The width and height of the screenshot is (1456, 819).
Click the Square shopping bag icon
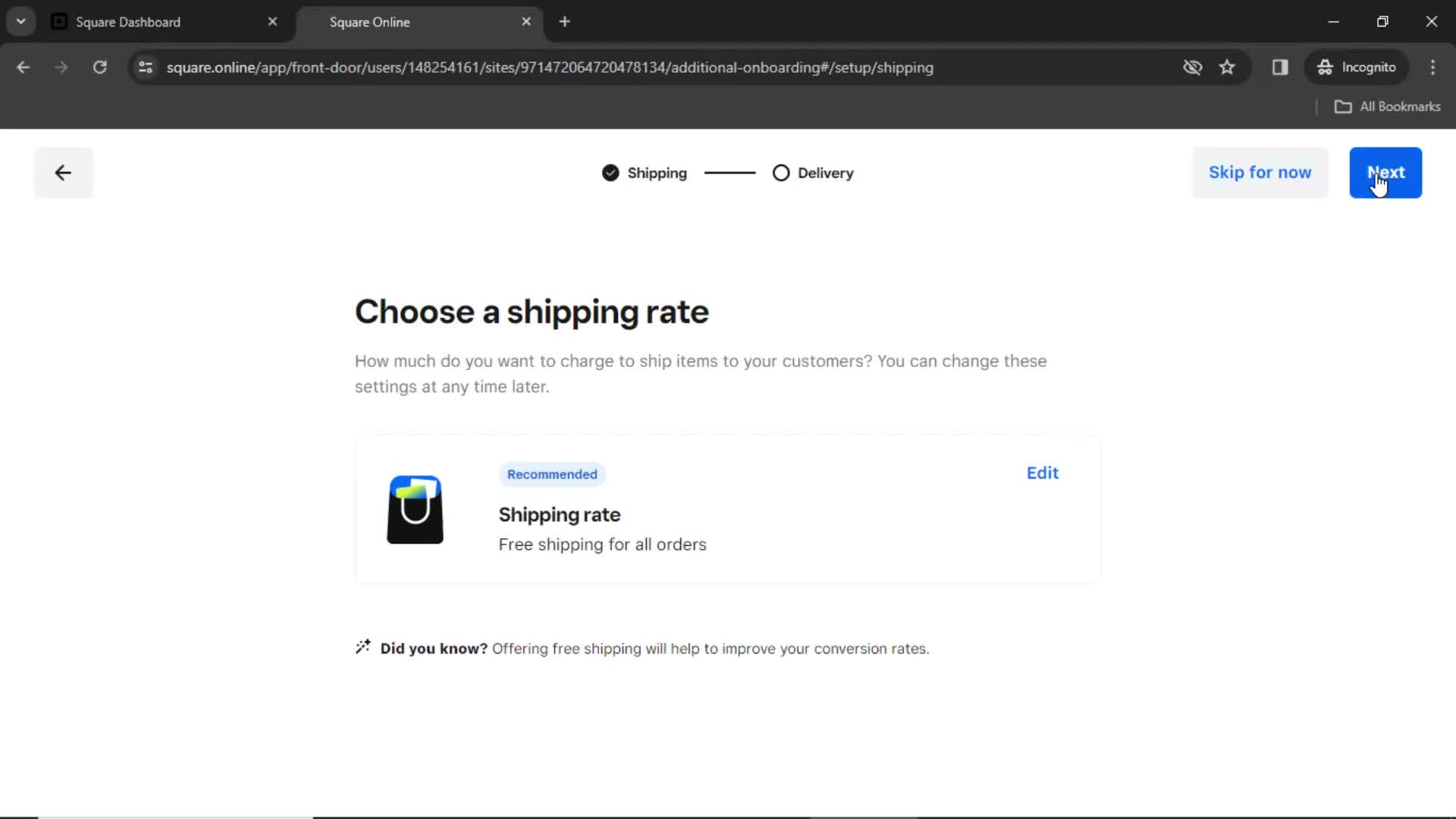pyautogui.click(x=414, y=509)
